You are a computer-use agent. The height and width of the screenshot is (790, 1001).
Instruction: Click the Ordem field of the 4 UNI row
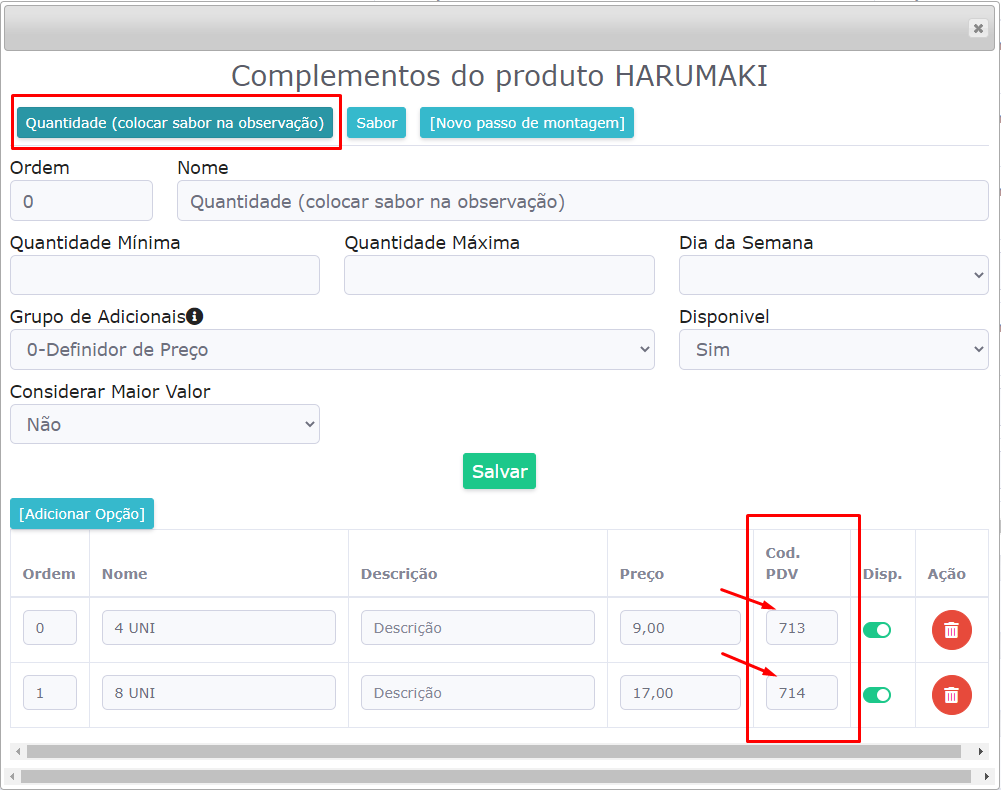[x=50, y=627]
